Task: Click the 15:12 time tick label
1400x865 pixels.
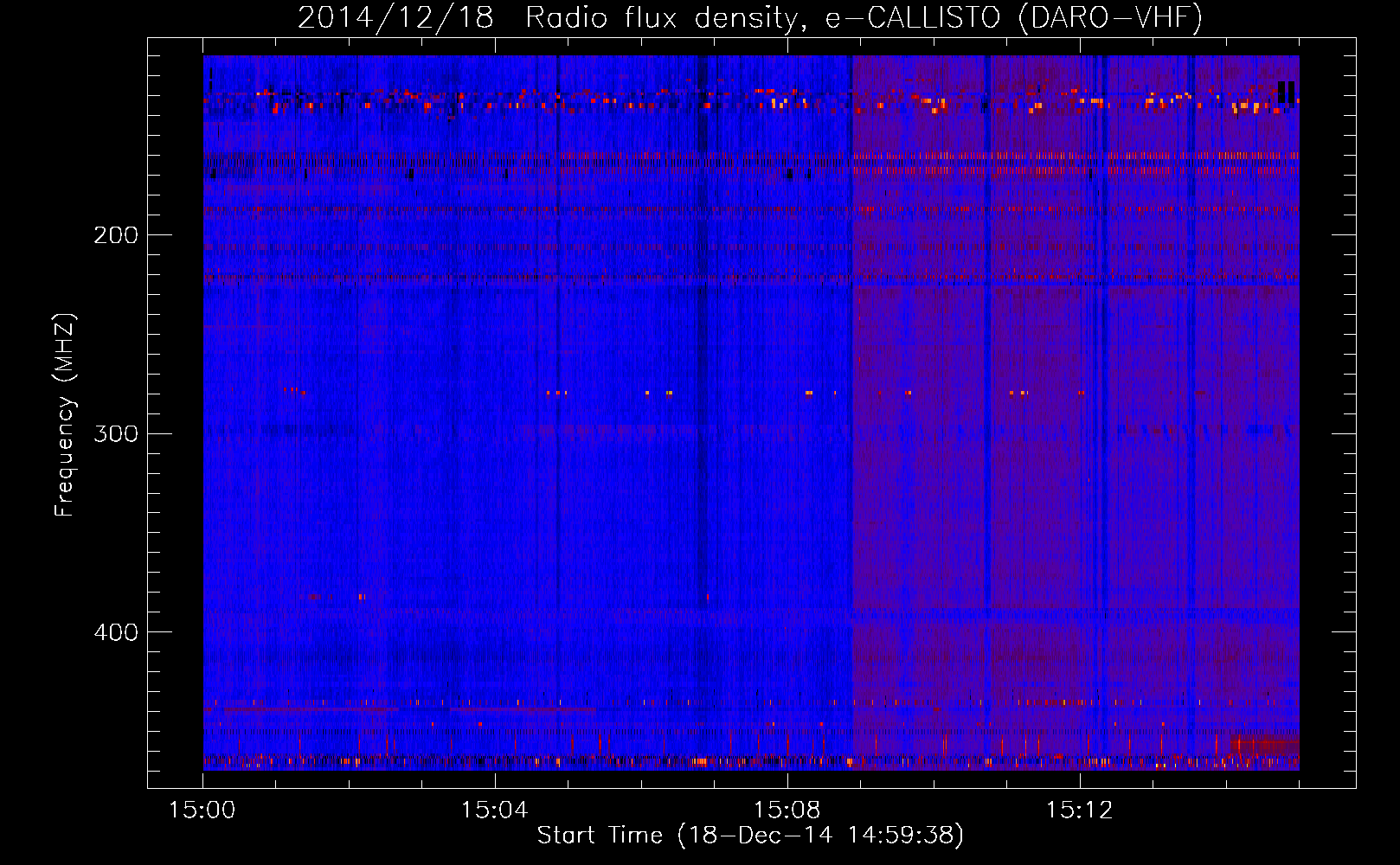Action: pos(1080,811)
